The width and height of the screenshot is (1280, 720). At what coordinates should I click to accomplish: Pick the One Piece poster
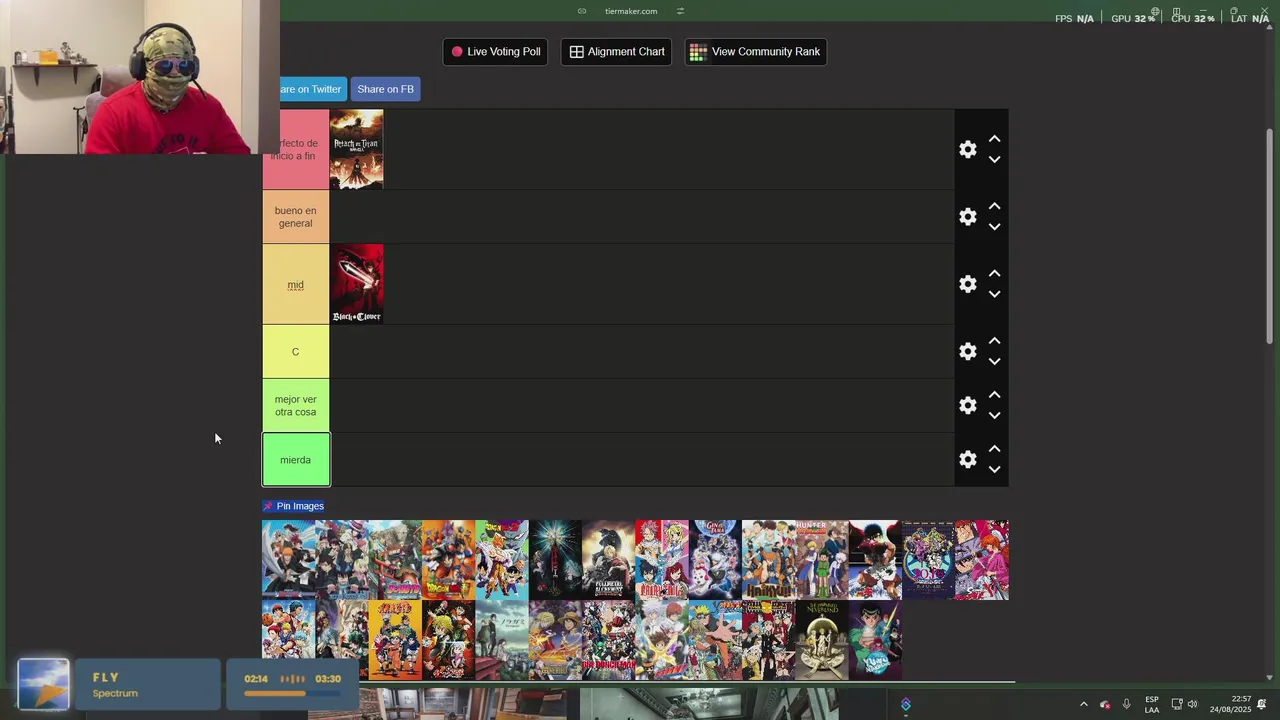pos(555,640)
